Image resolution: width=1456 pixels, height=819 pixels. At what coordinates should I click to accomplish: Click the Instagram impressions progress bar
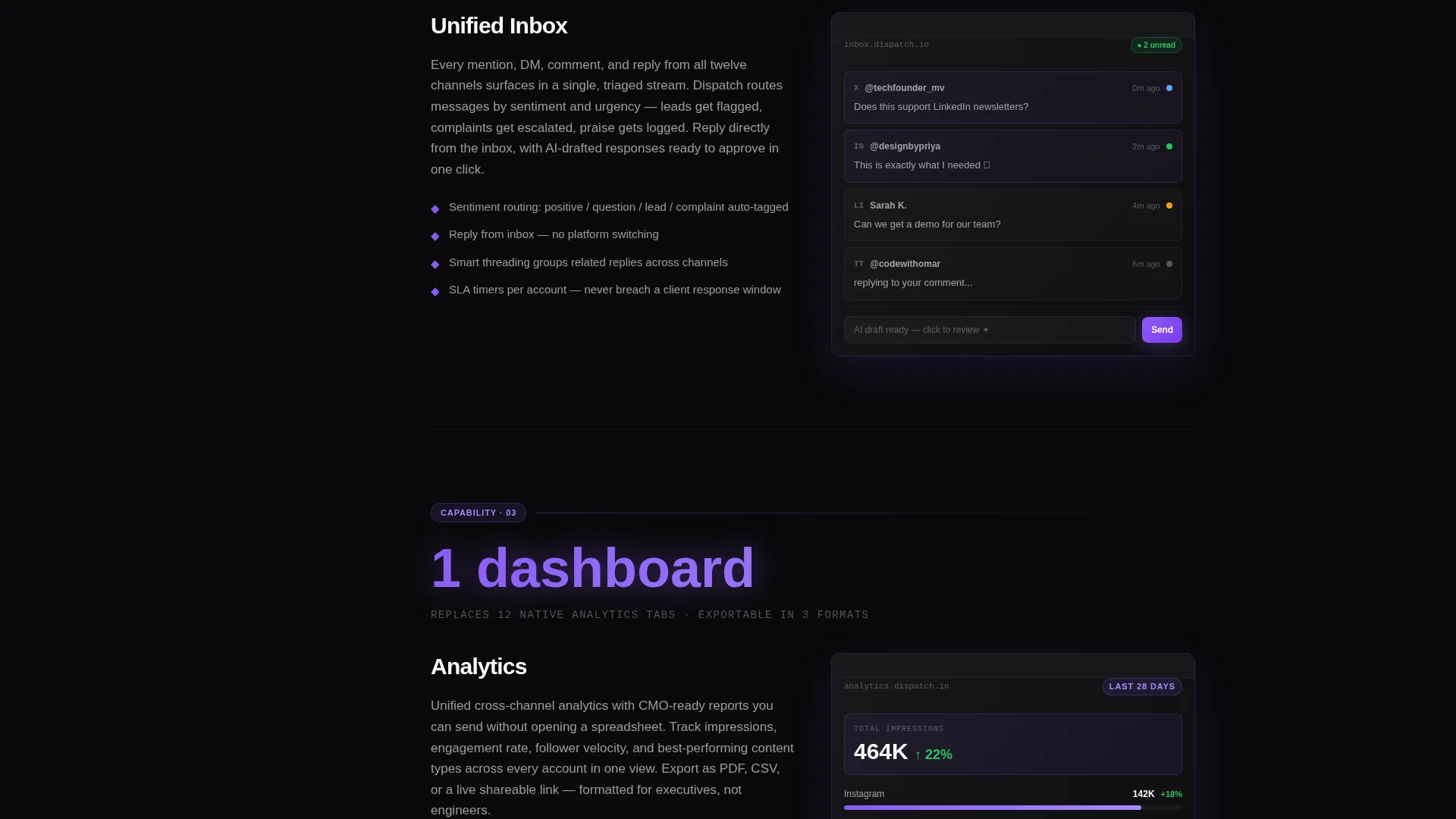tap(1012, 808)
